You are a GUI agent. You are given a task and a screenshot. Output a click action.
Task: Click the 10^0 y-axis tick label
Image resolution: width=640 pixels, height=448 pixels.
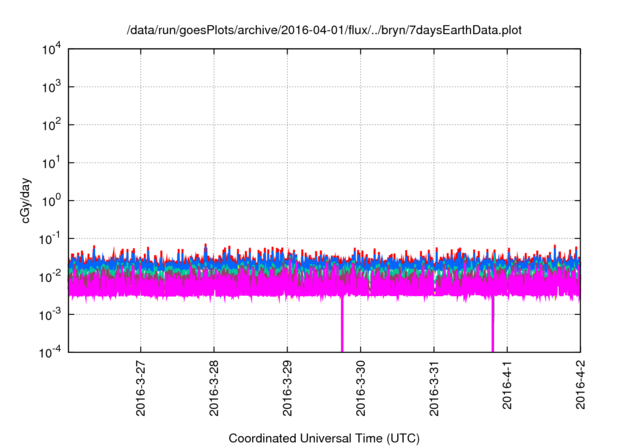pos(51,201)
